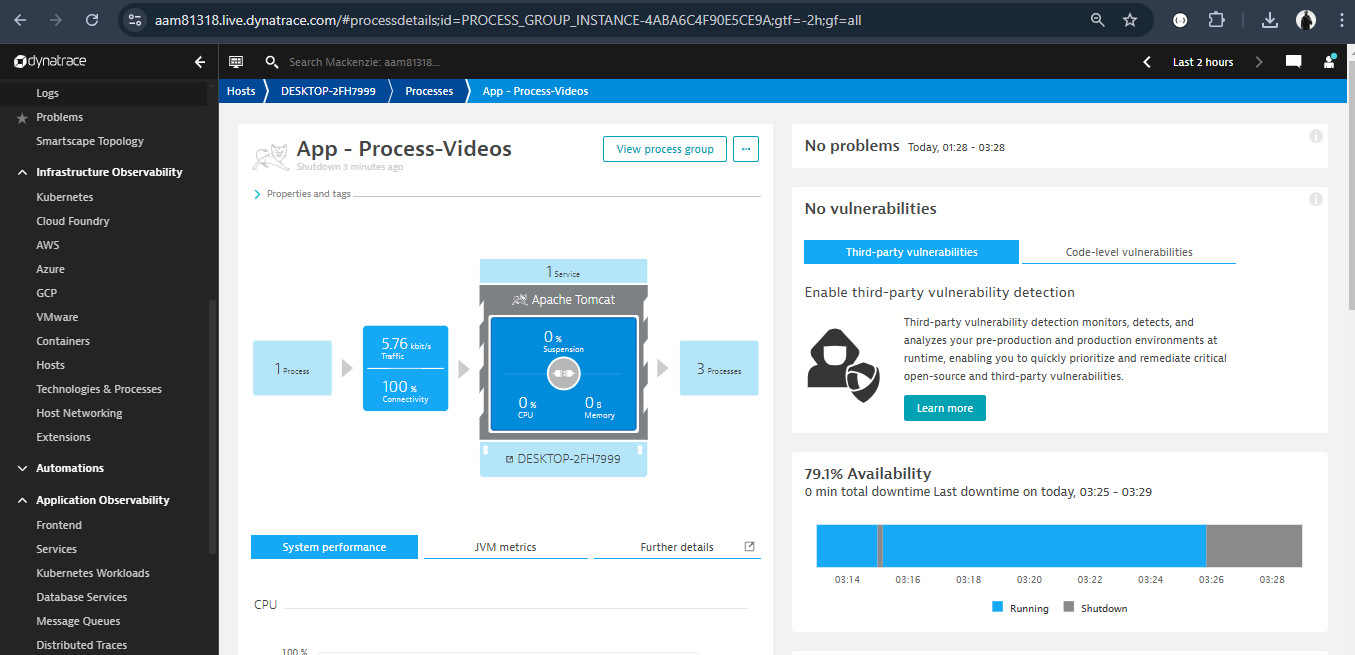The width and height of the screenshot is (1355, 655).
Task: Switch to JVM metrics tab
Action: coord(505,547)
